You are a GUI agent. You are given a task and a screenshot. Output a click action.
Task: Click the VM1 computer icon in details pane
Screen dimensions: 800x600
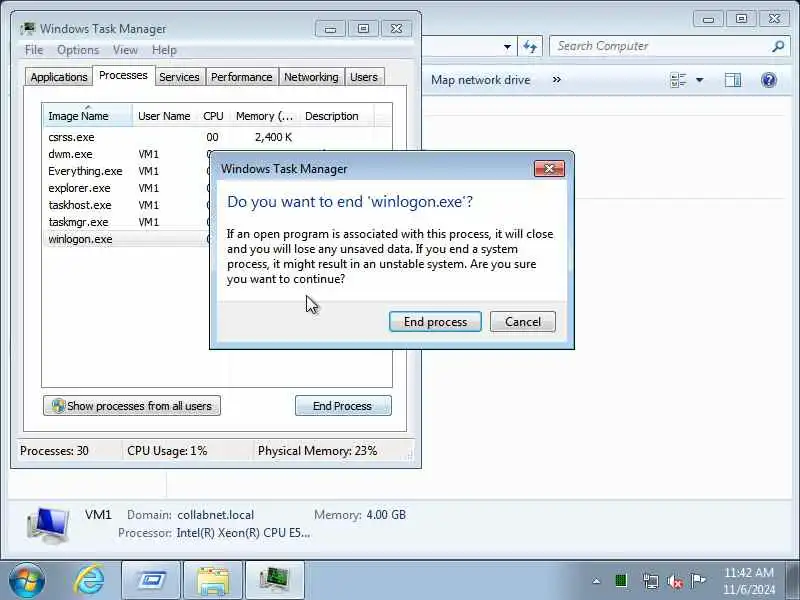coord(48,524)
